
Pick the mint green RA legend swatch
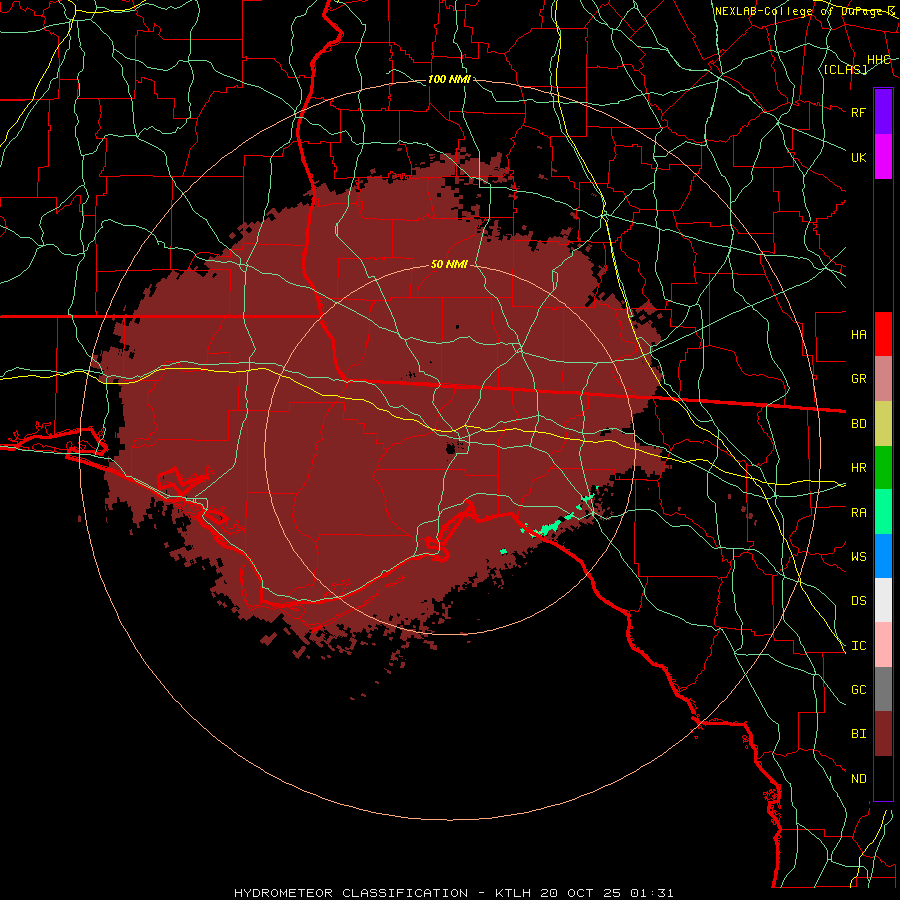coord(883,512)
